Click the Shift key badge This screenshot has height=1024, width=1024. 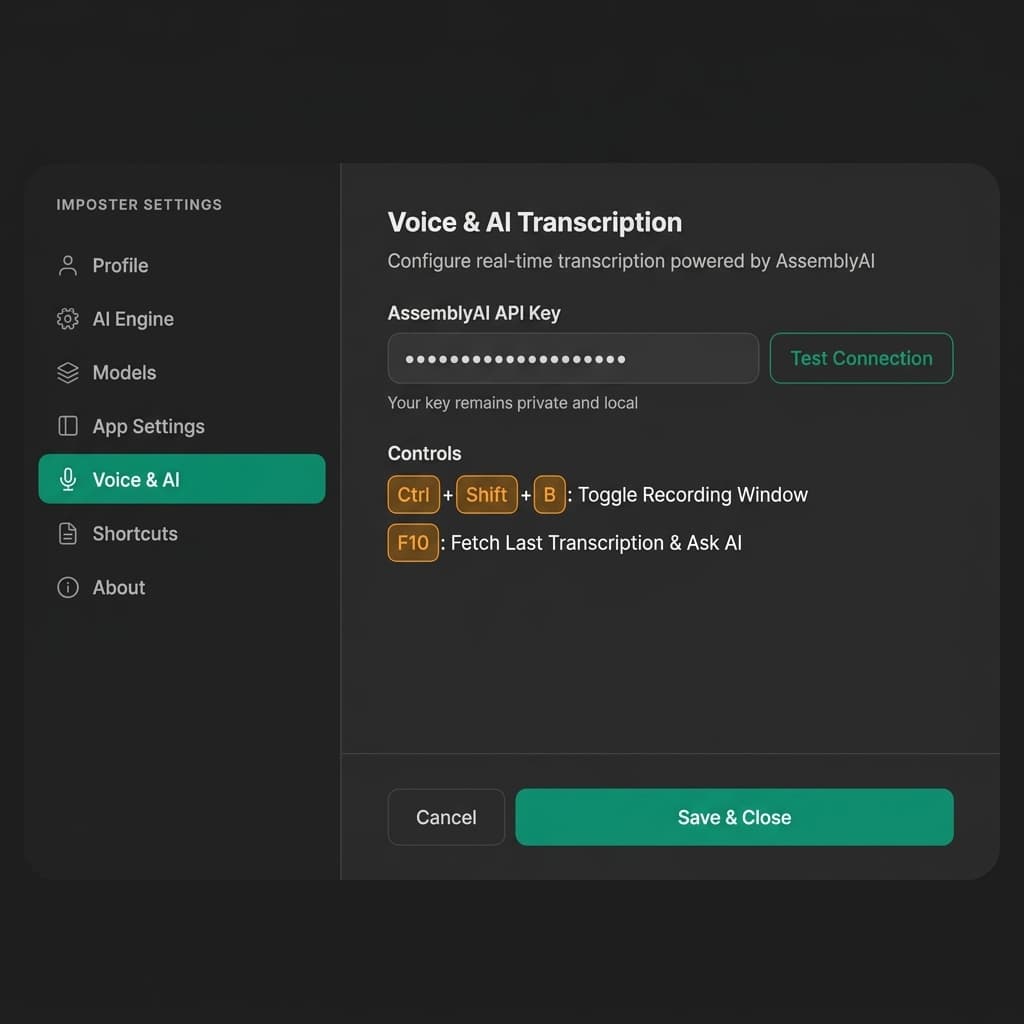pos(487,494)
